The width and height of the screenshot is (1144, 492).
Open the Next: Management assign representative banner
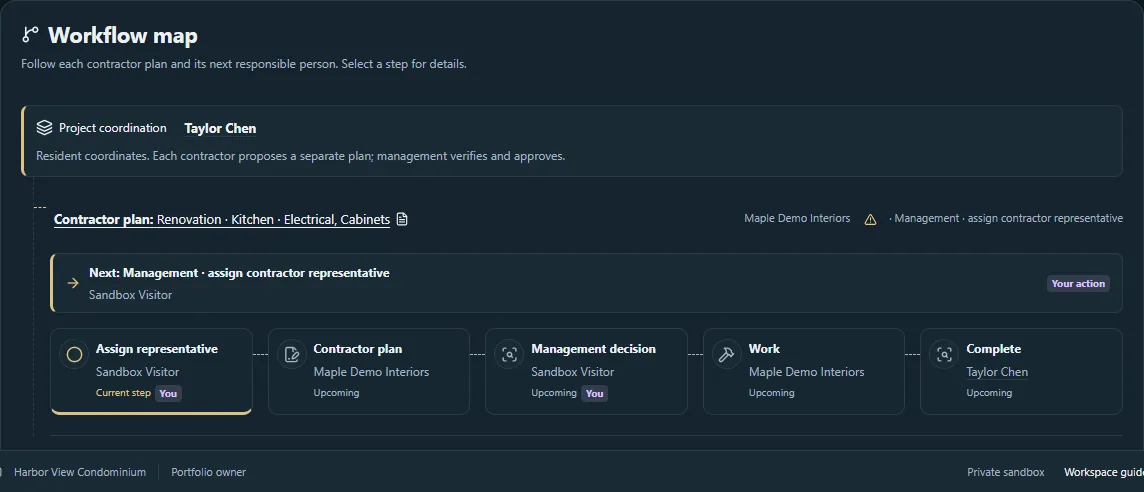(x=586, y=283)
